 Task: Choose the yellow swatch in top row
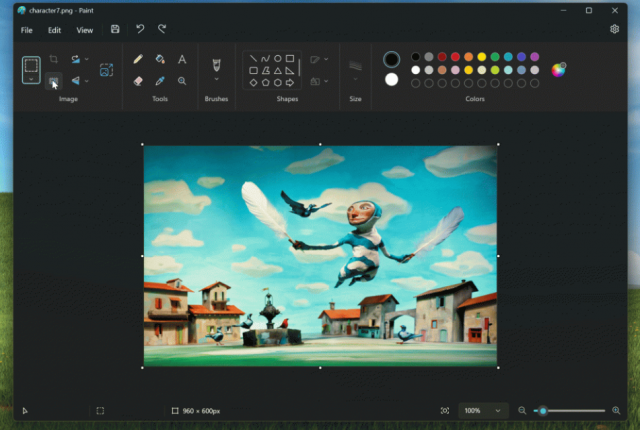click(x=482, y=57)
